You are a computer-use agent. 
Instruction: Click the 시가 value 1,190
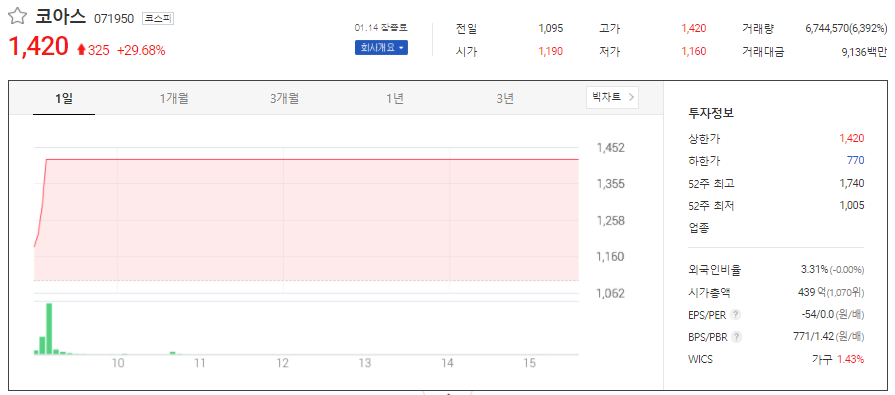coord(551,51)
